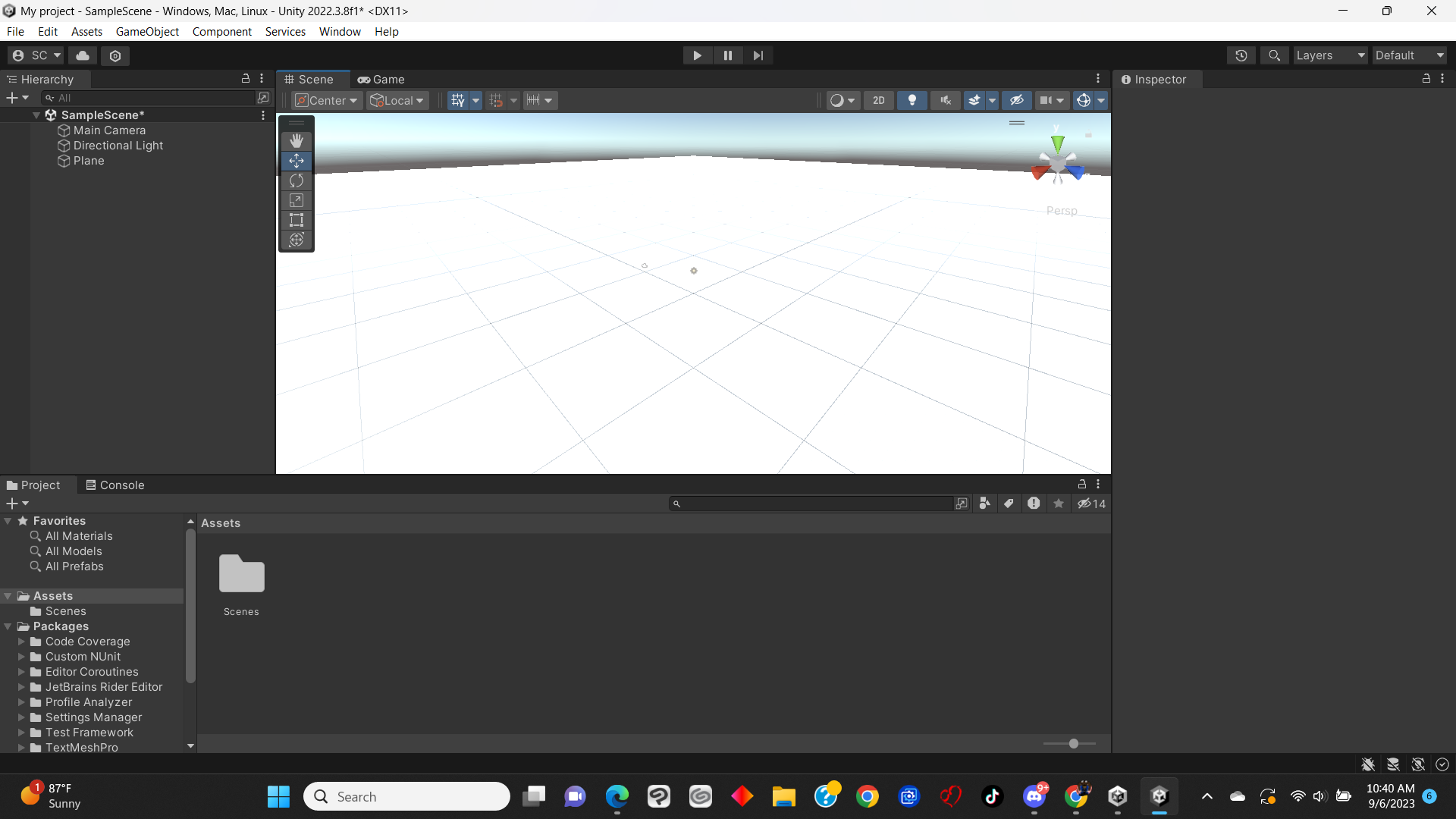Toggle 2D view mode

pyautogui.click(x=878, y=100)
